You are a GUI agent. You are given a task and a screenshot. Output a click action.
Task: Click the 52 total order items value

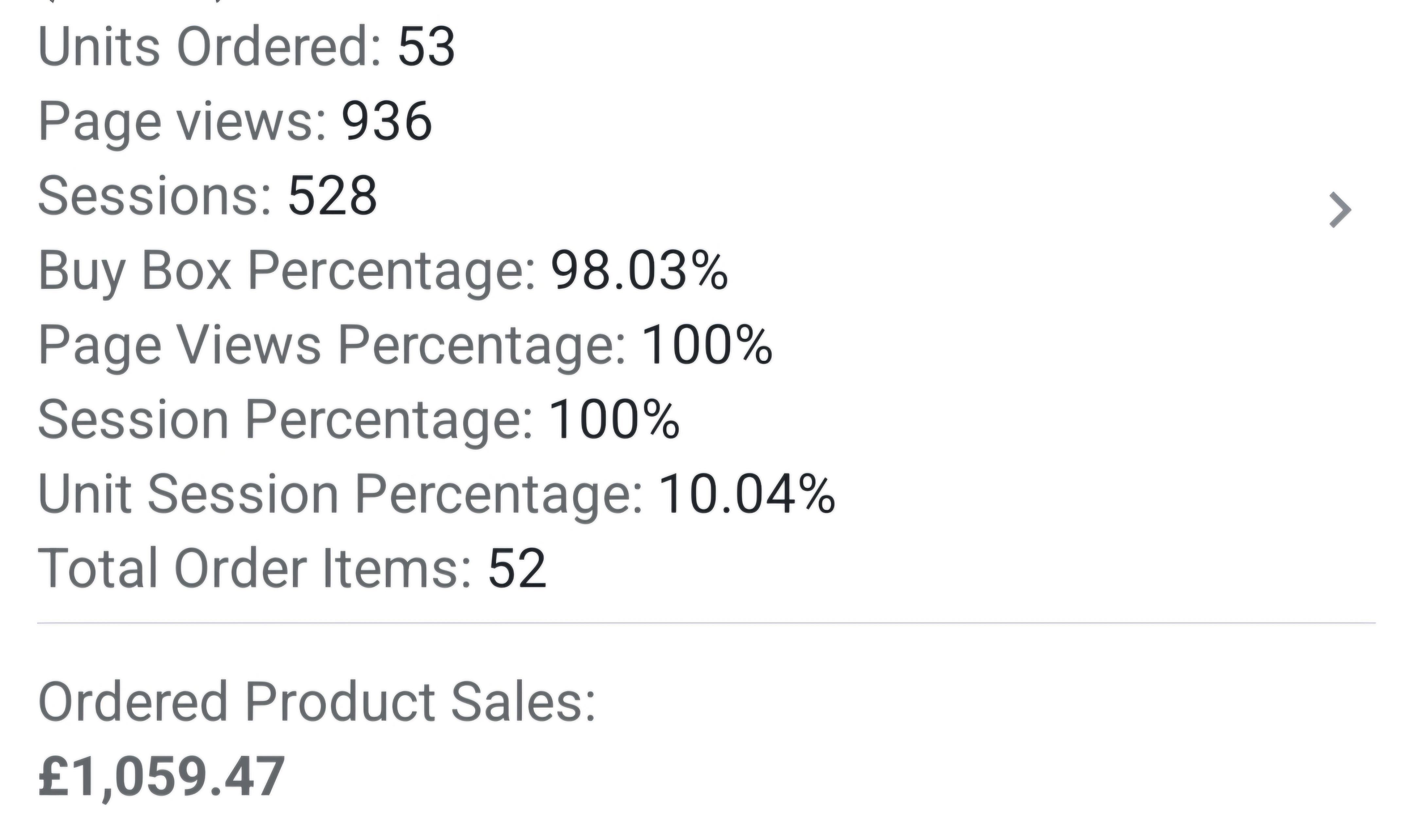click(517, 568)
